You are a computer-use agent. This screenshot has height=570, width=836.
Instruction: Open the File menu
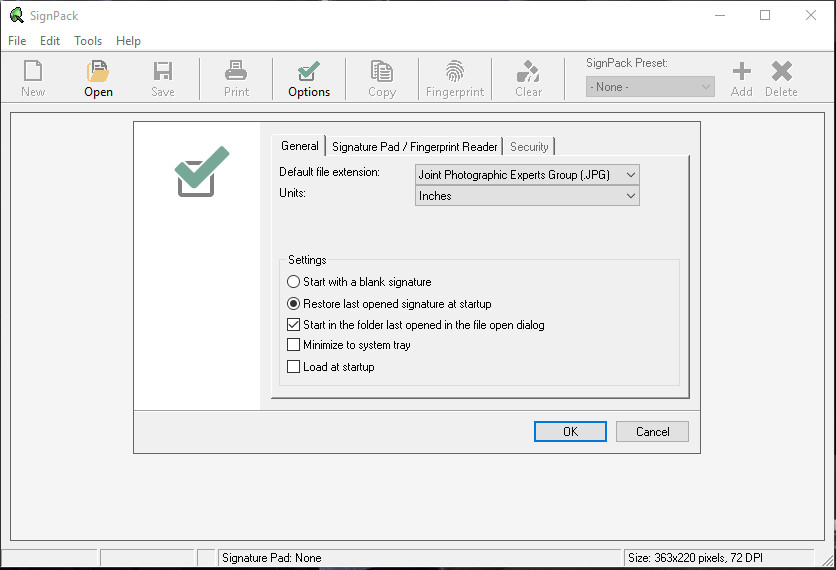coord(17,41)
